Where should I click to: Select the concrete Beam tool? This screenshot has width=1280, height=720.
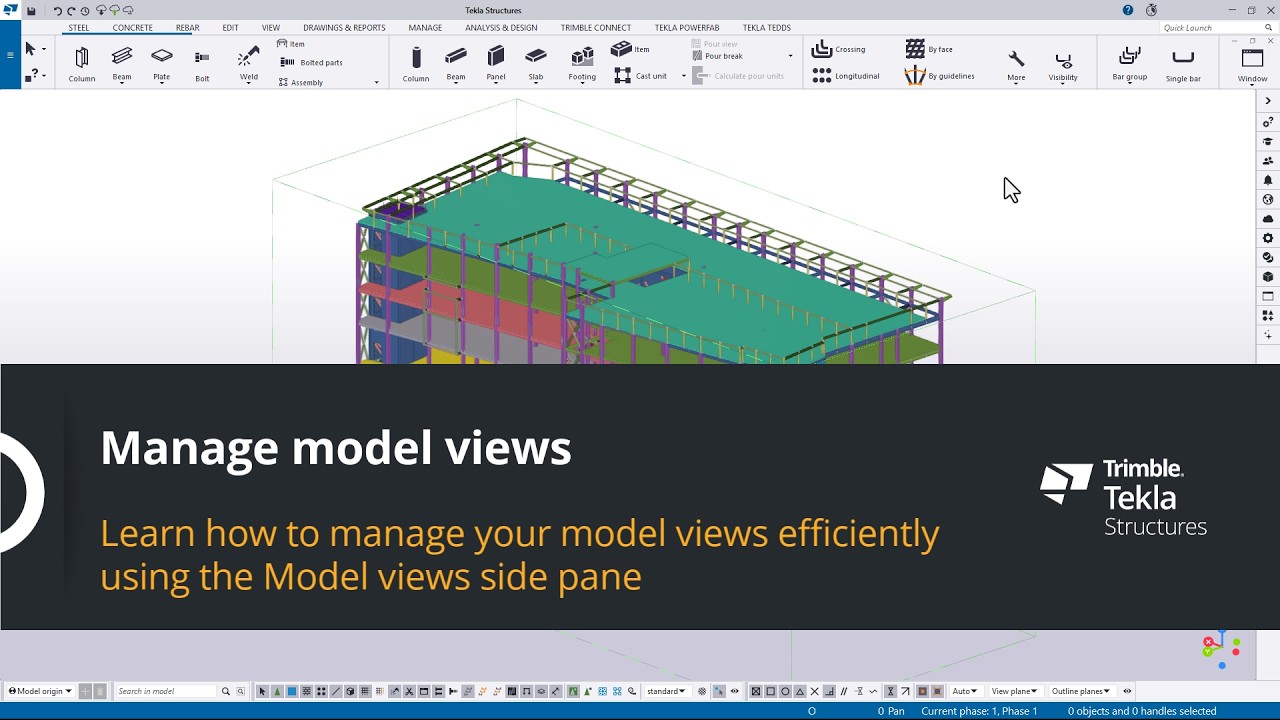[x=456, y=64]
